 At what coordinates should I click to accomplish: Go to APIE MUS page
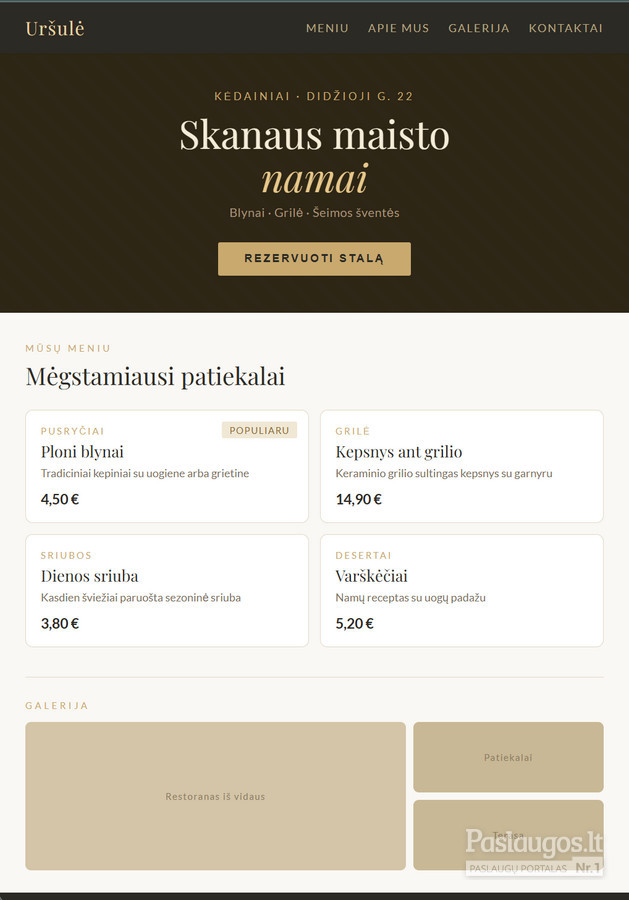pyautogui.click(x=398, y=28)
